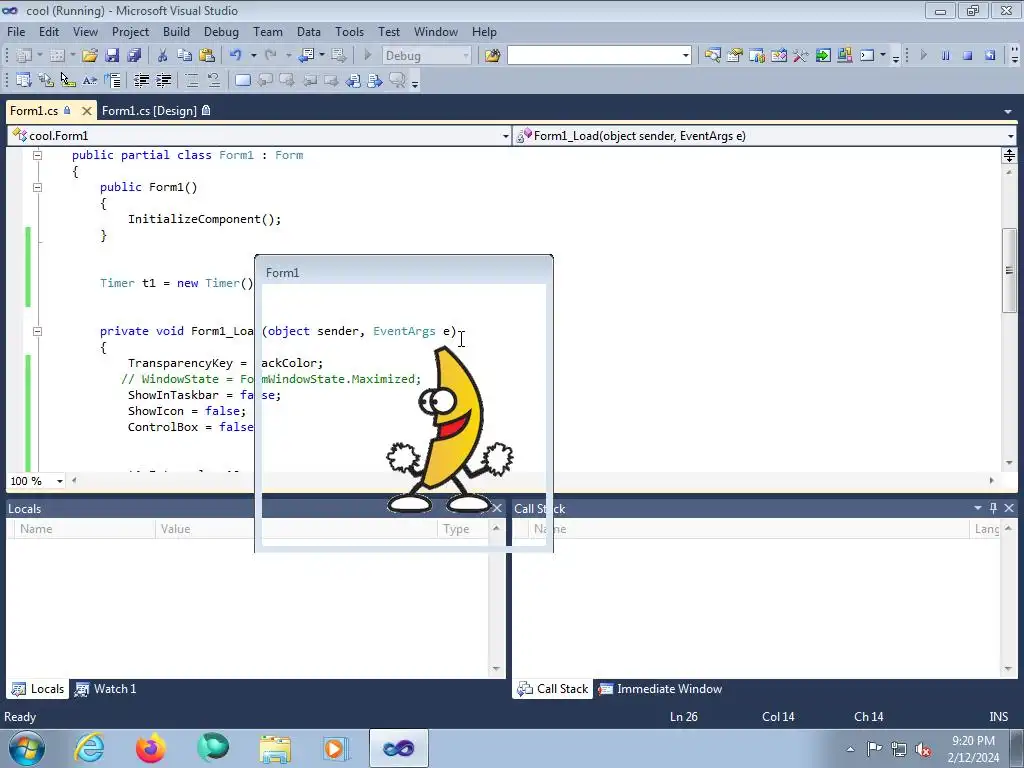1024x768 pixels.
Task: Switch to the Form1.cs [Design] tab
Action: [x=155, y=111]
